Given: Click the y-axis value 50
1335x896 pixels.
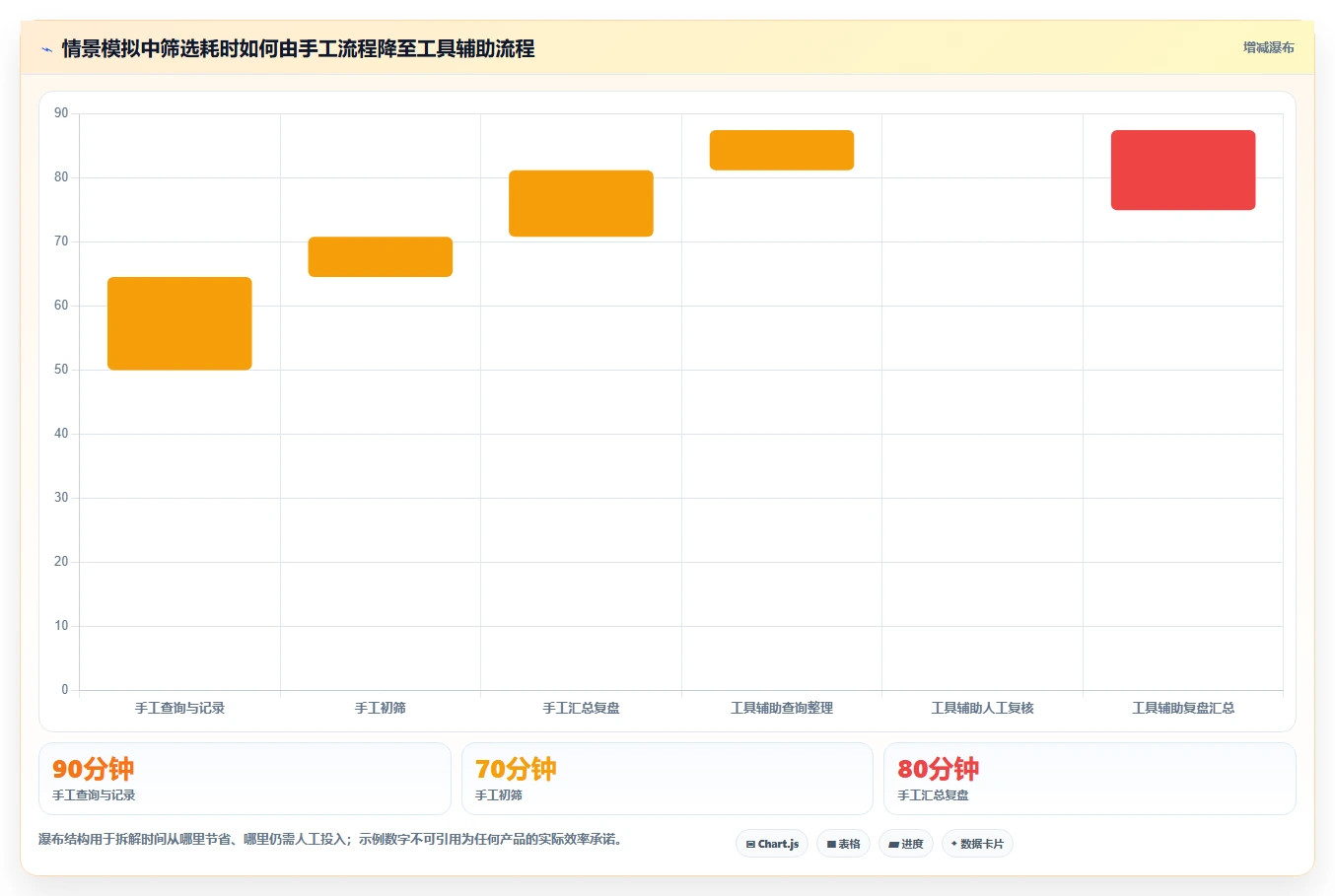Looking at the screenshot, I should (61, 370).
